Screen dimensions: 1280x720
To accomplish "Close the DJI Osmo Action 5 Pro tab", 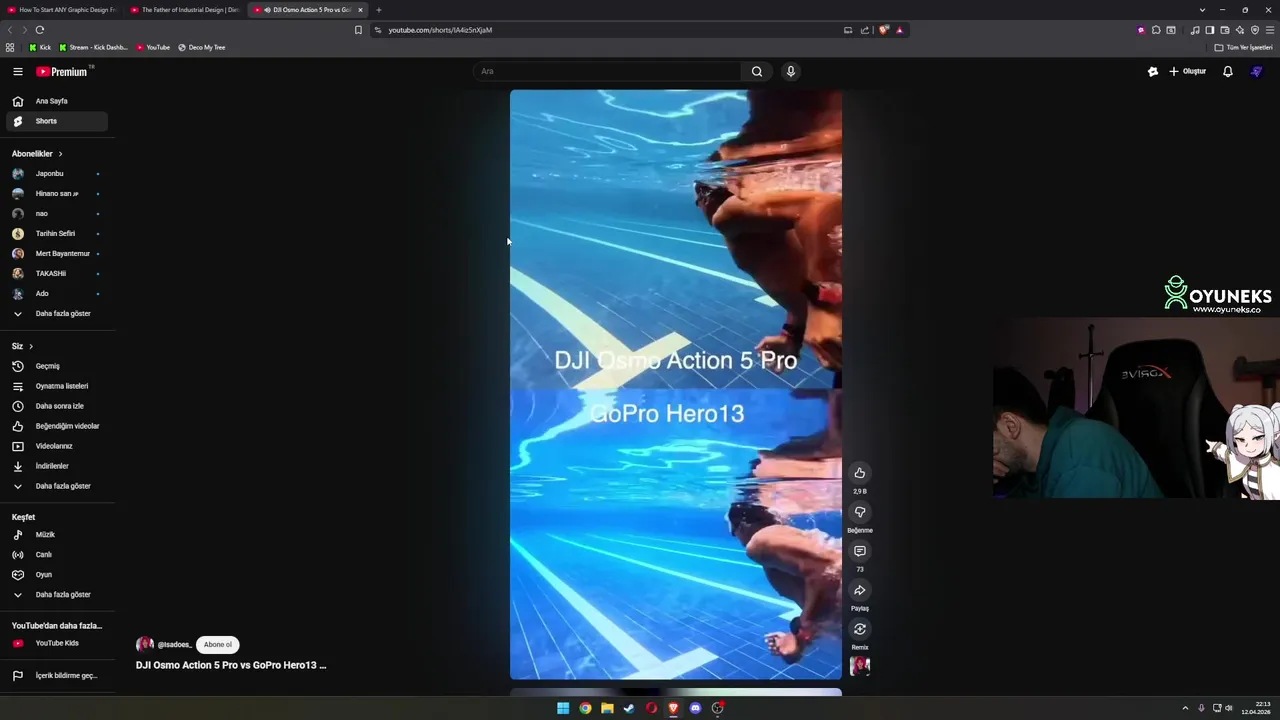I will coord(360,10).
